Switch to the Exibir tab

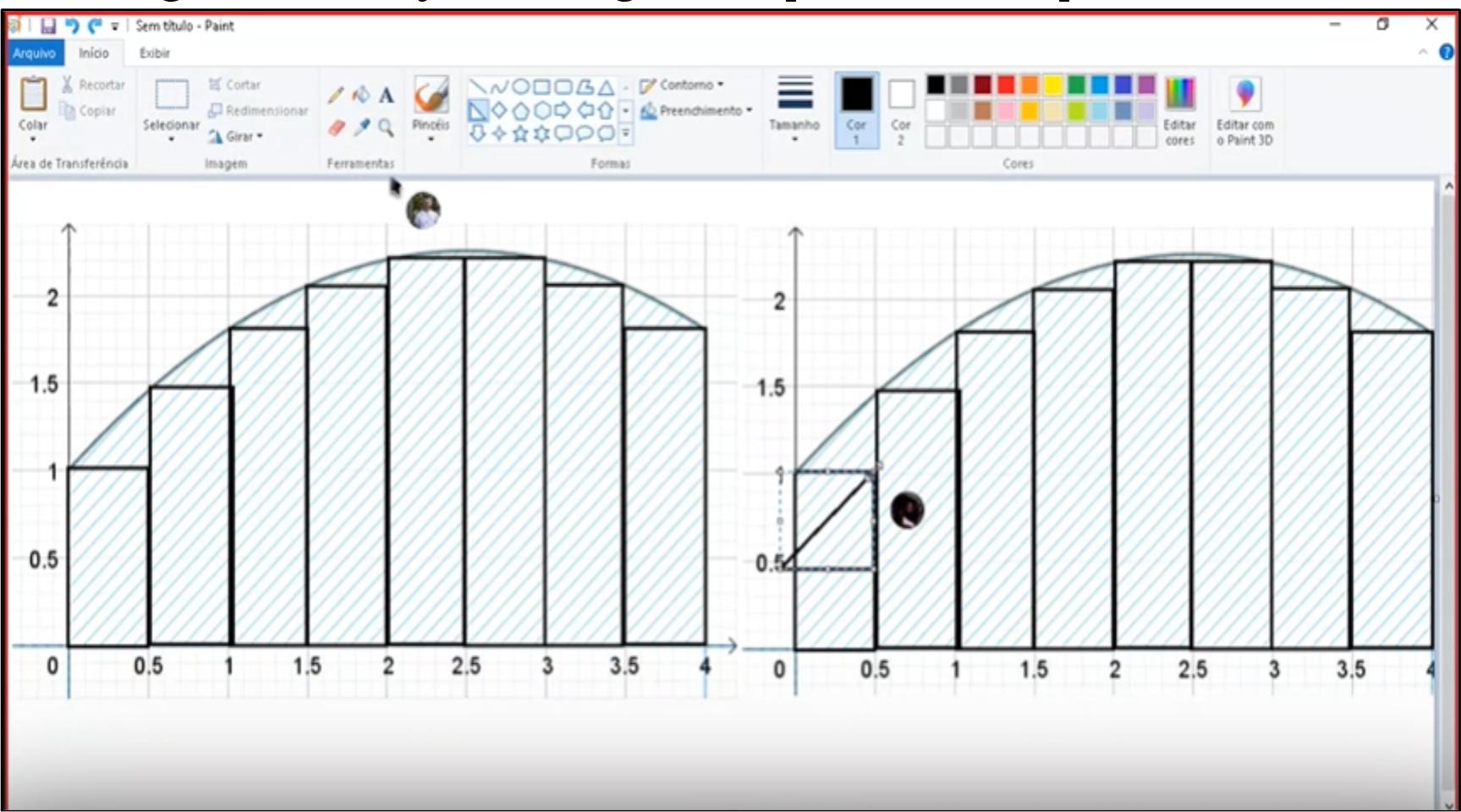click(155, 52)
